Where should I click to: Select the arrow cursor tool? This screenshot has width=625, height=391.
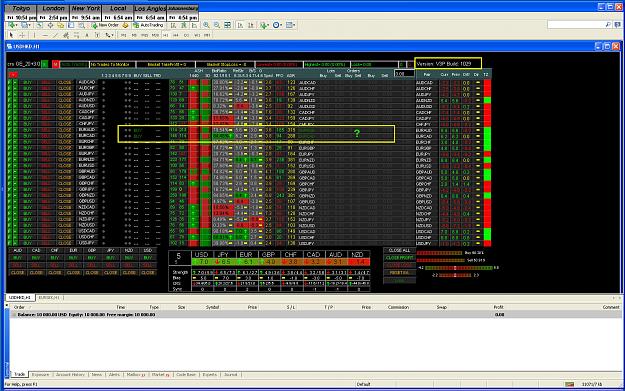point(11,35)
